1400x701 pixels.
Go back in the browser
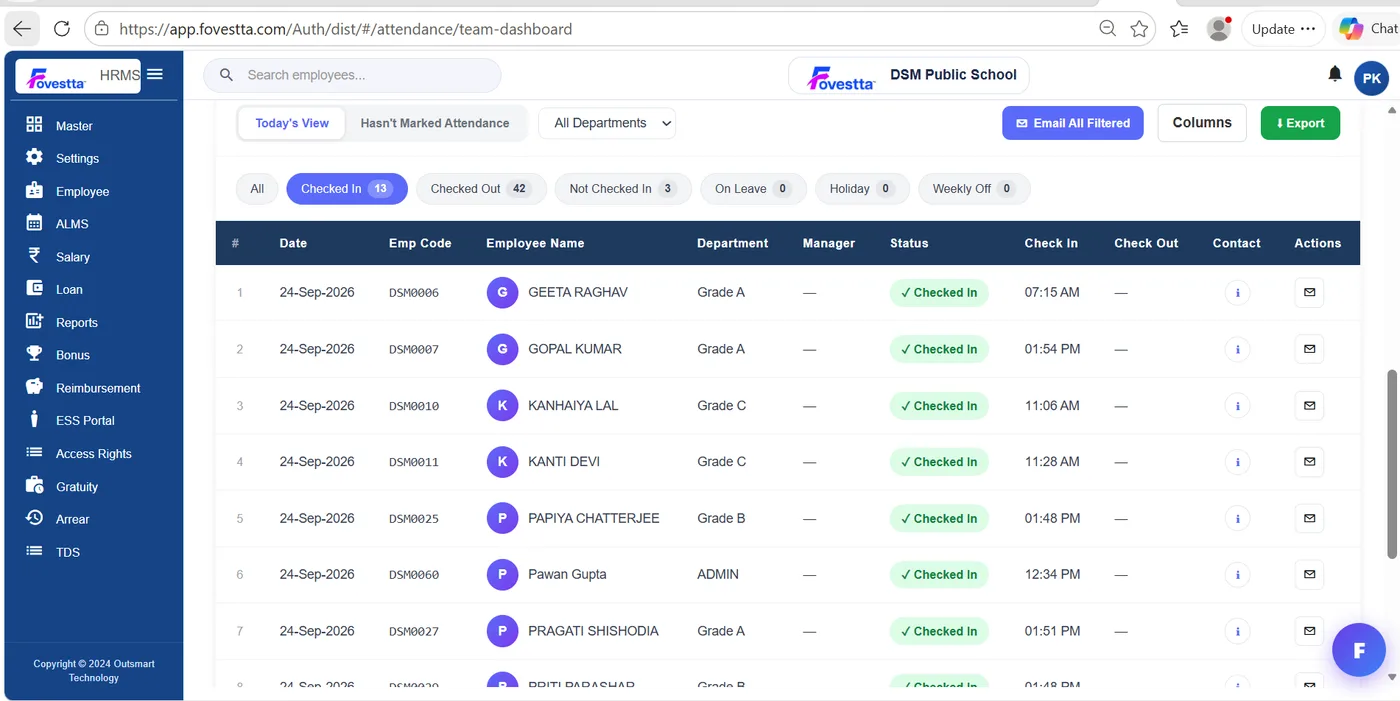click(22, 29)
